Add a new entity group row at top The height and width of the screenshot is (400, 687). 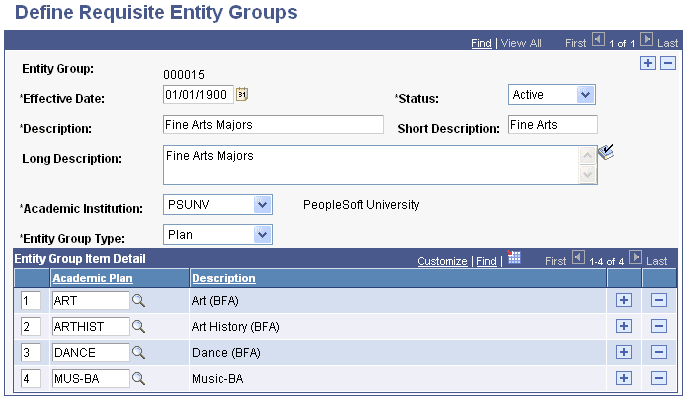pyautogui.click(x=648, y=63)
